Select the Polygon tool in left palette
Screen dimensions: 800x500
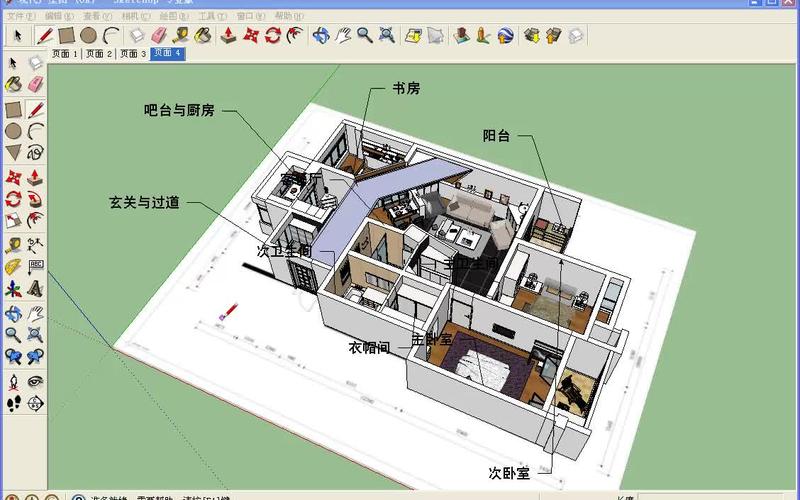(x=13, y=152)
